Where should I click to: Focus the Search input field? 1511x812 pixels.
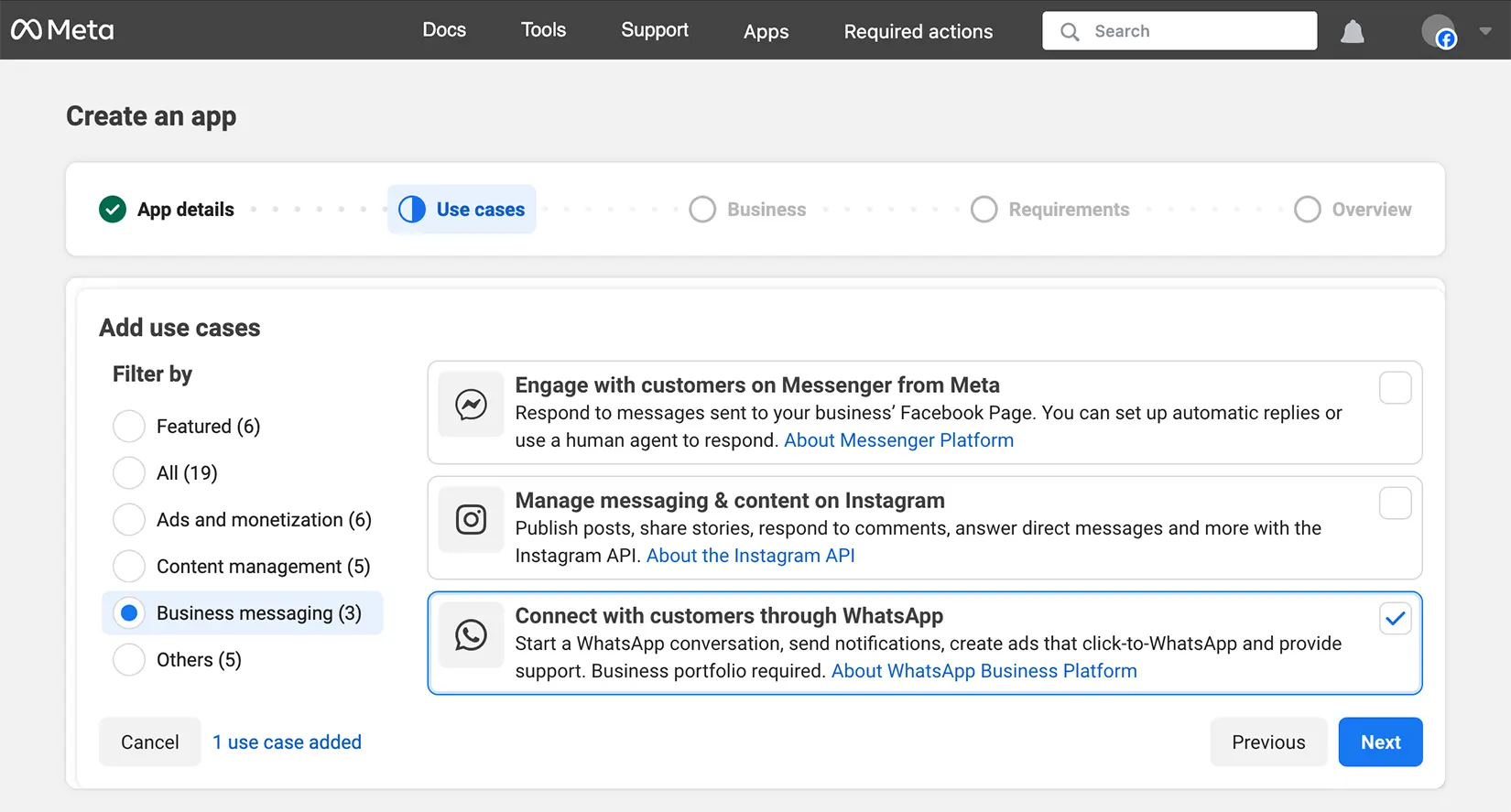pyautogui.click(x=1179, y=31)
